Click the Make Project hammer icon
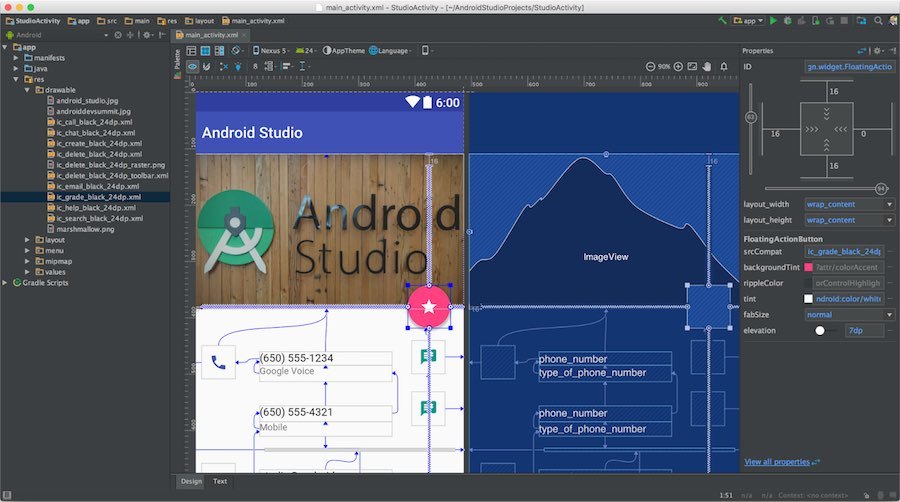Screen dimensions: 900x502 720,20
